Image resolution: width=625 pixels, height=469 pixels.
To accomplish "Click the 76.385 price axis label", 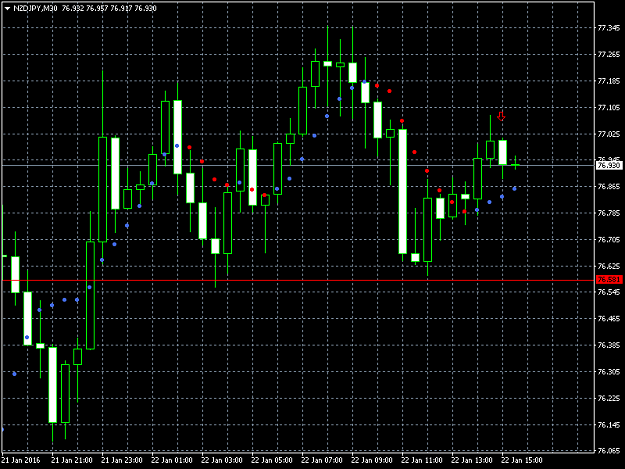I will (x=609, y=345).
